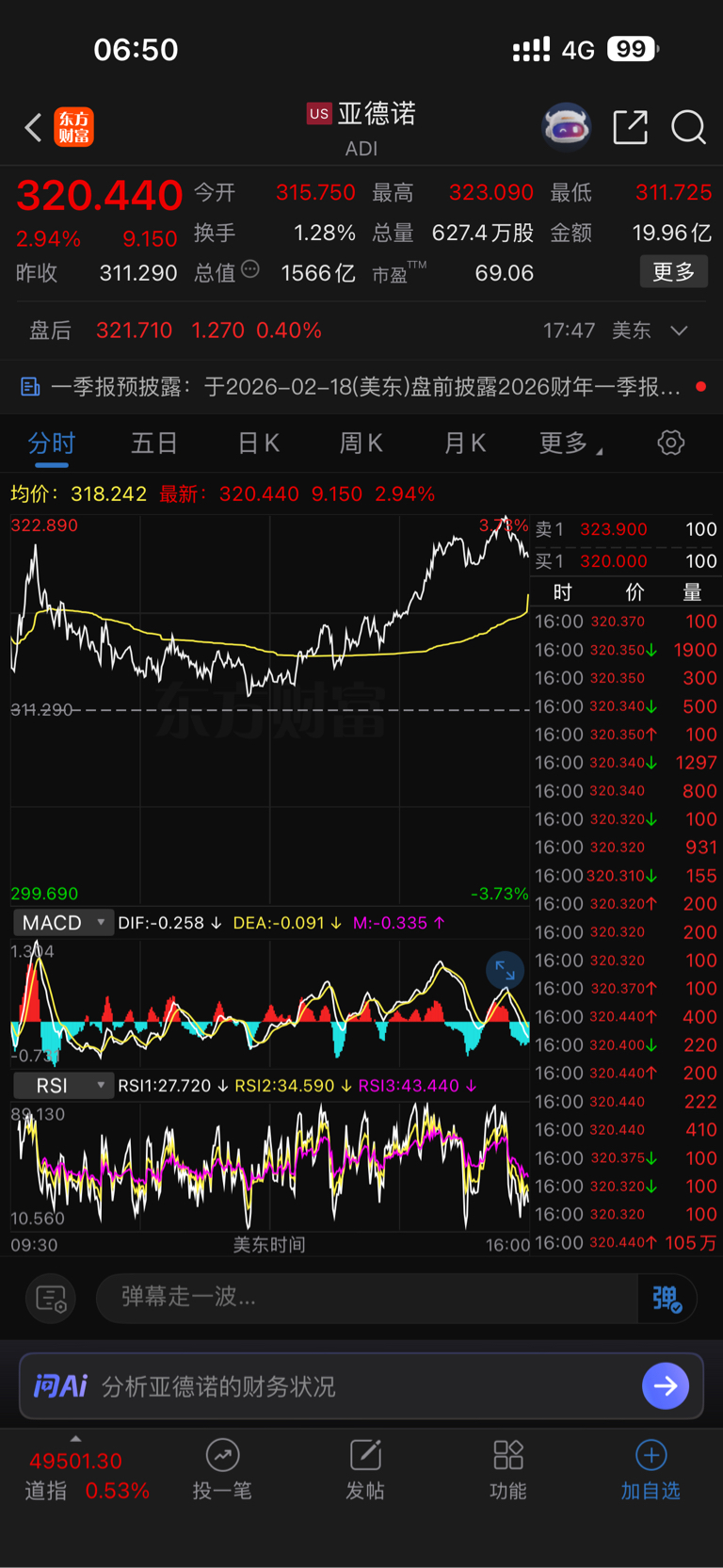
Task: Tap the 金额 19.96亿 value
Action: coord(672,233)
